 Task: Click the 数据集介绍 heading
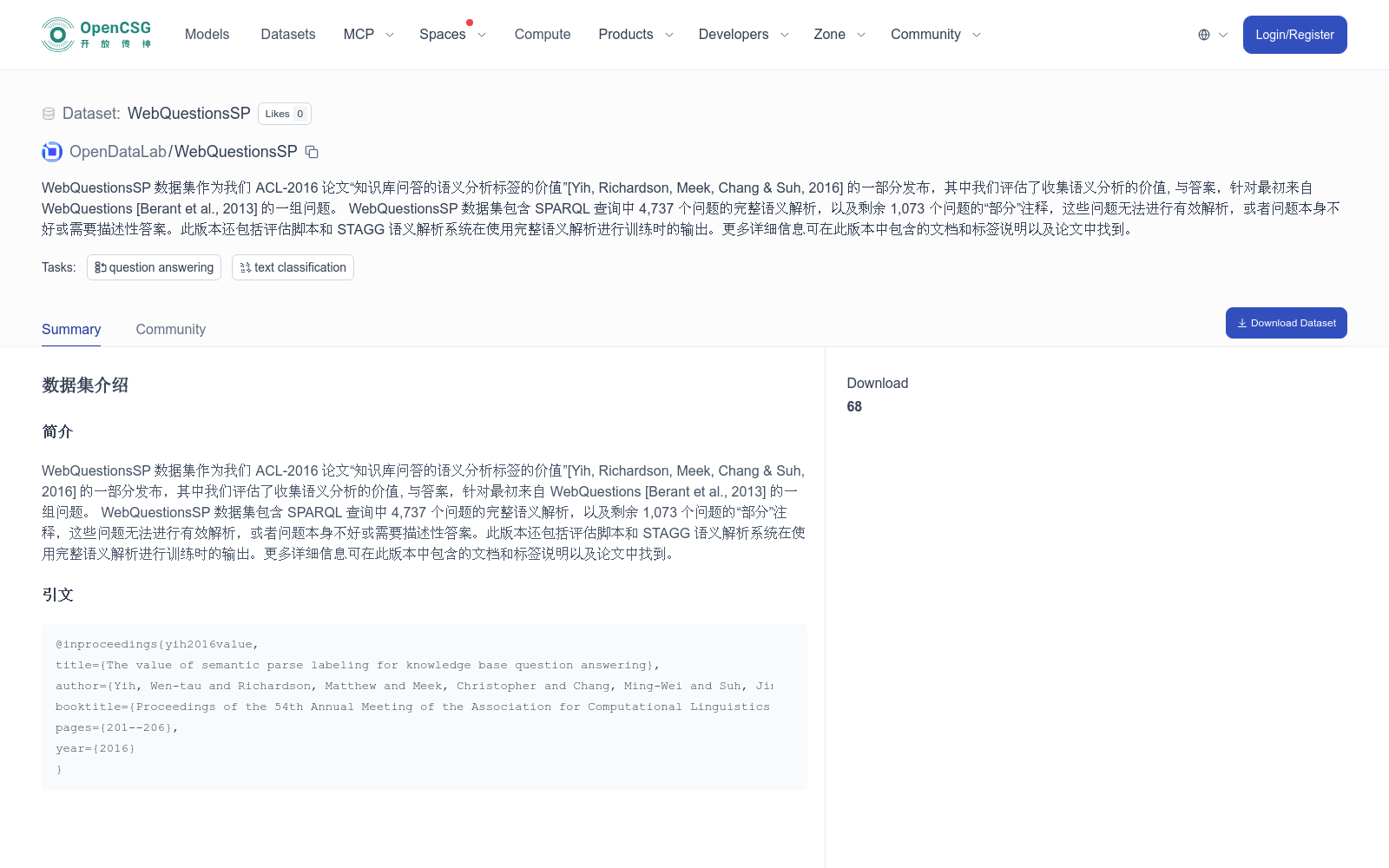[85, 385]
